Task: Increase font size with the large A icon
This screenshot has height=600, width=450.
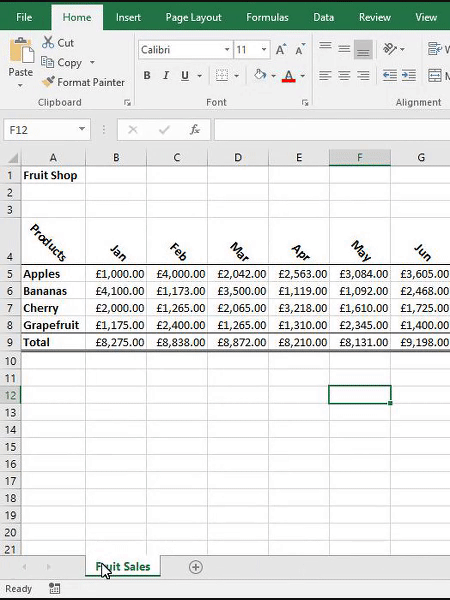Action: coord(281,50)
